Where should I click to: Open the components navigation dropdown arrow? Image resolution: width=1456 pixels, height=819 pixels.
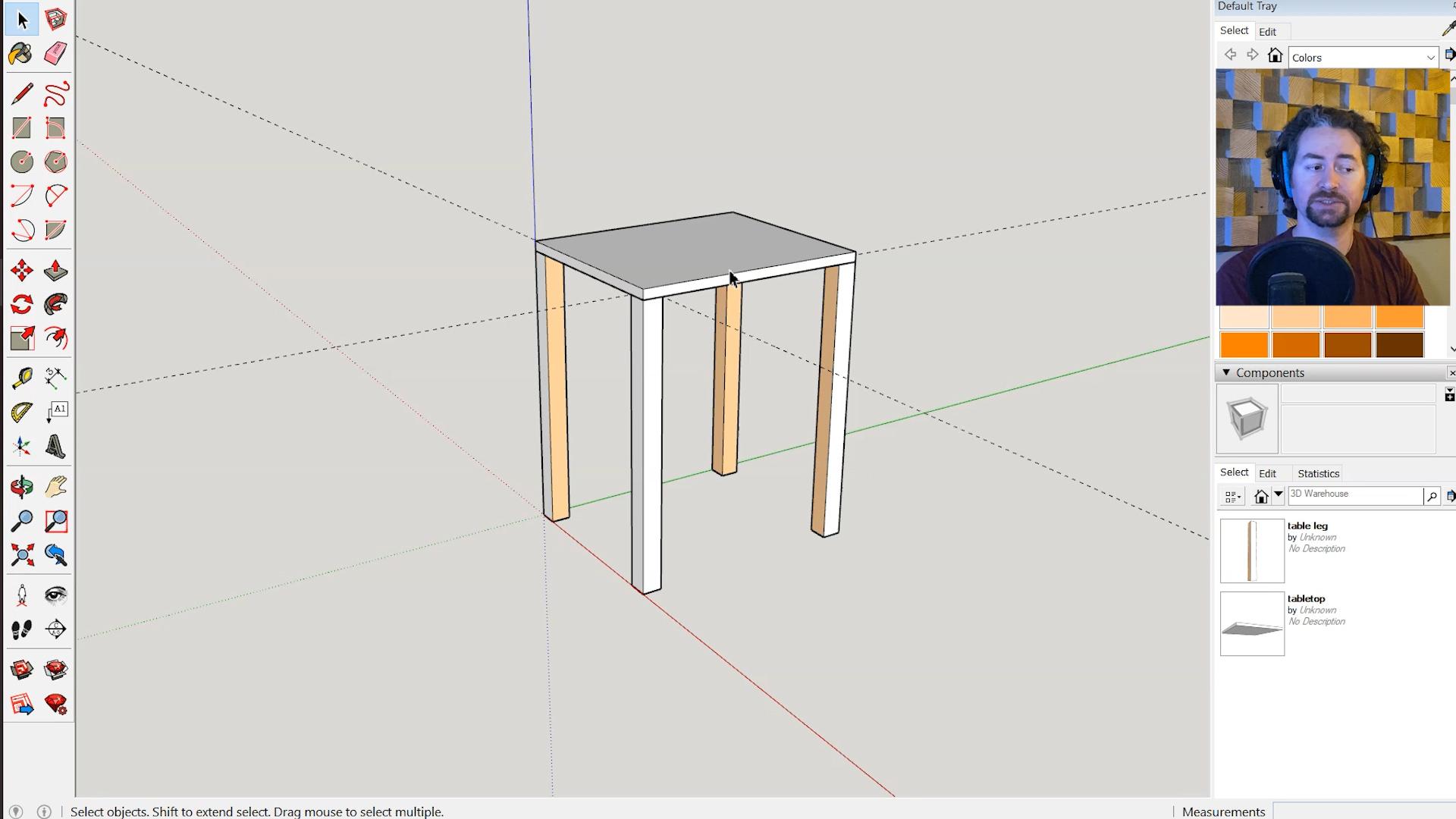point(1279,495)
